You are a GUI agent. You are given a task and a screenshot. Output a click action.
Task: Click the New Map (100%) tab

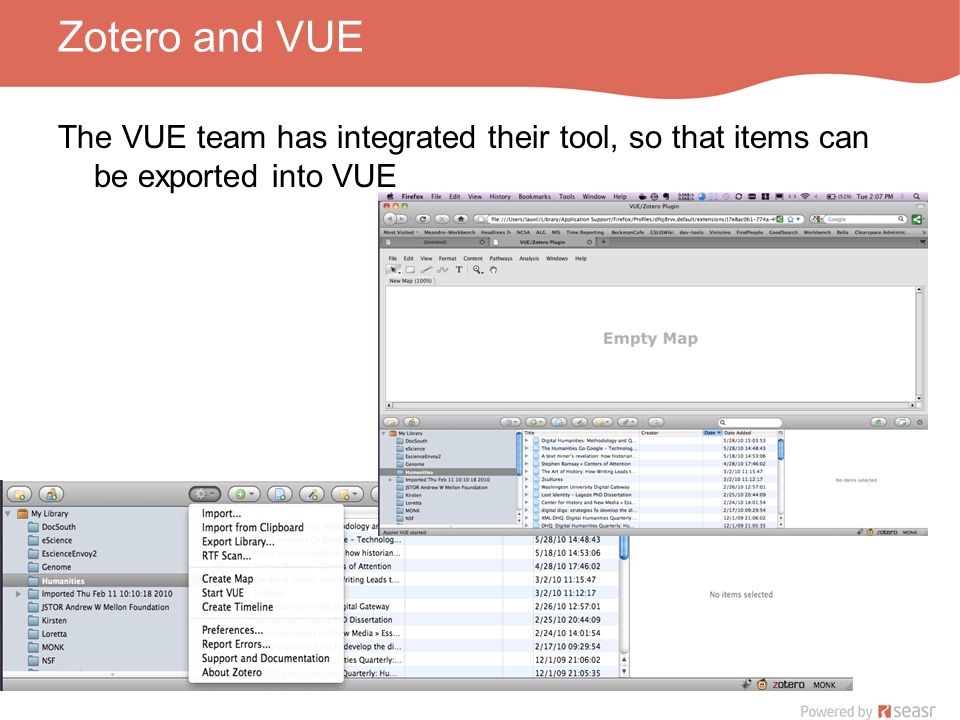(410, 281)
